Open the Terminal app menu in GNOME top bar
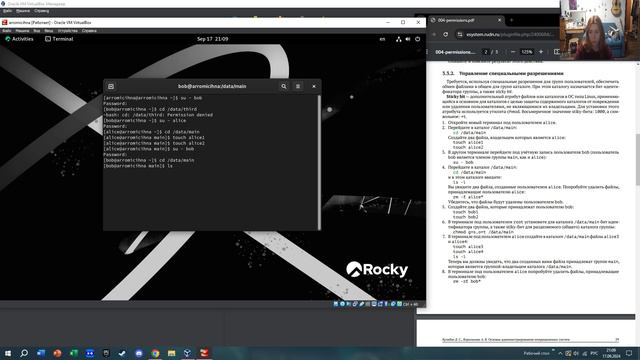This screenshot has height=360, width=640. pyautogui.click(x=59, y=39)
